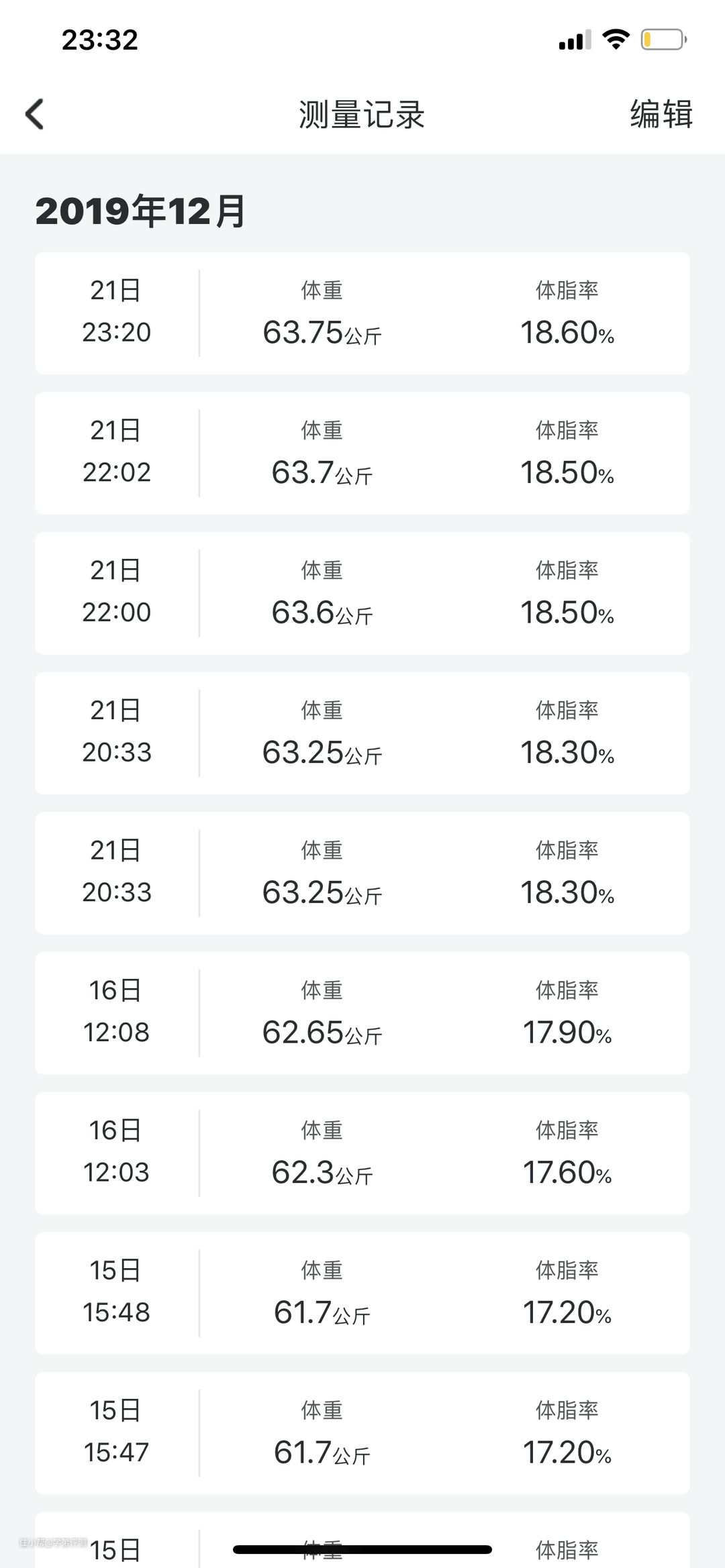Tap the 测量记录 page title

click(362, 115)
